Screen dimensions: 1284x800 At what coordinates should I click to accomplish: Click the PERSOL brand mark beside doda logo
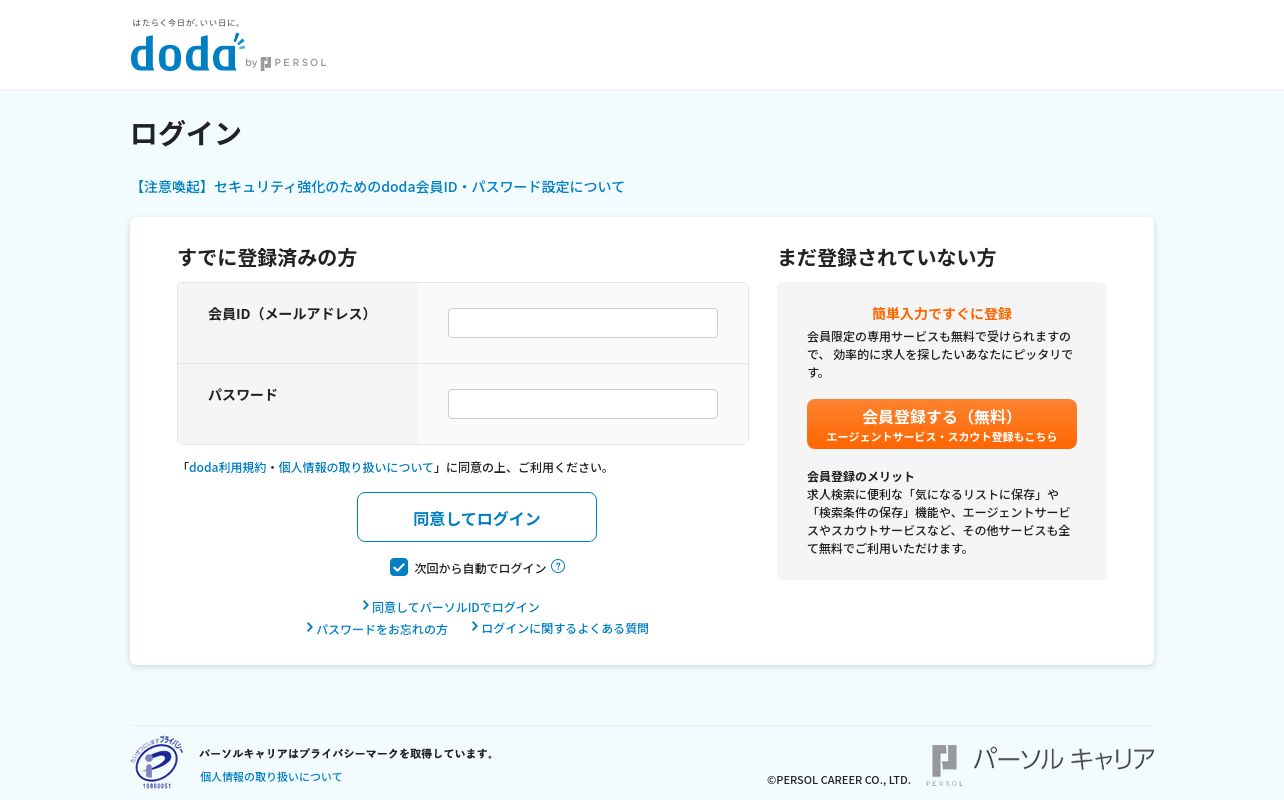[293, 63]
